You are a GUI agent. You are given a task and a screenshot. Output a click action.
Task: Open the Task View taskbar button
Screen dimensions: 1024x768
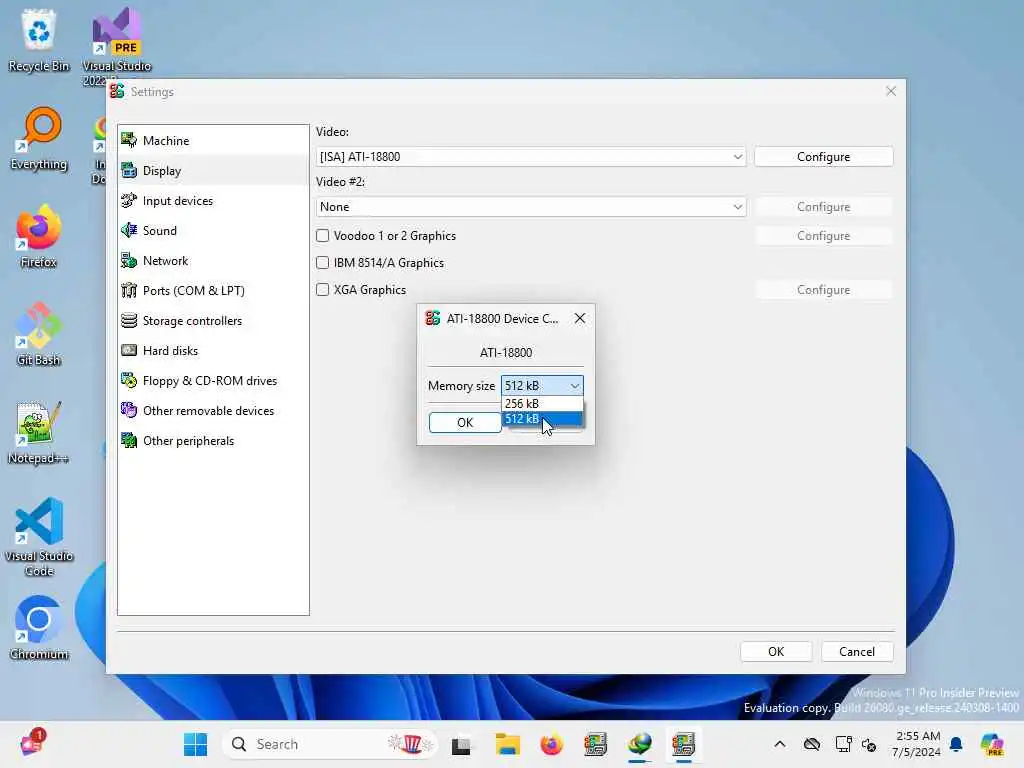pyautogui.click(x=461, y=744)
